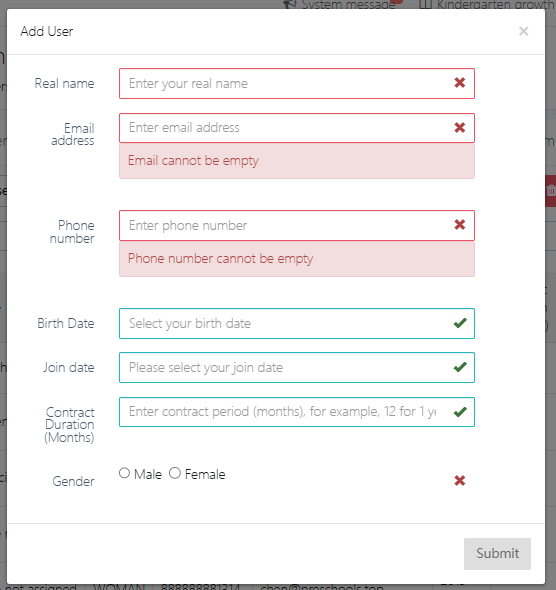Open the Birth Date picker field
The image size is (556, 590).
pyautogui.click(x=297, y=324)
